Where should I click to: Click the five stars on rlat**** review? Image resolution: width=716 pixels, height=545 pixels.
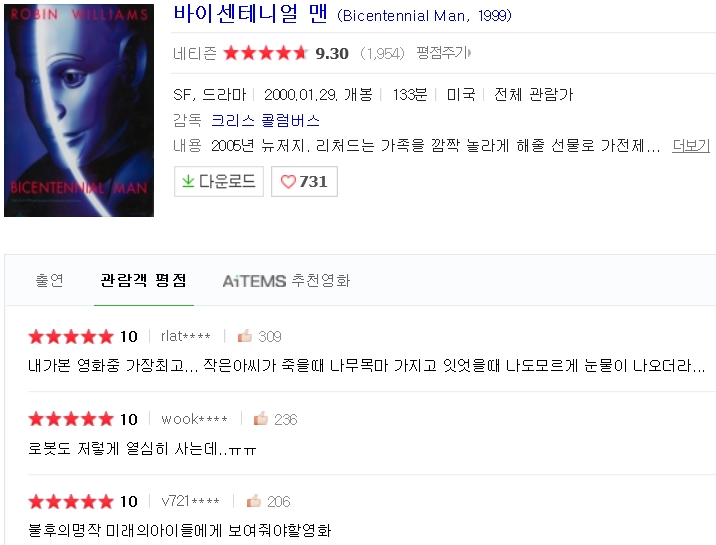point(70,337)
